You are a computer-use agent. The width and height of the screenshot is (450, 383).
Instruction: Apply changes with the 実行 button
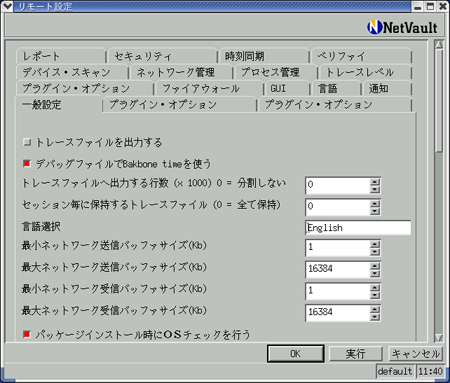coord(356,354)
